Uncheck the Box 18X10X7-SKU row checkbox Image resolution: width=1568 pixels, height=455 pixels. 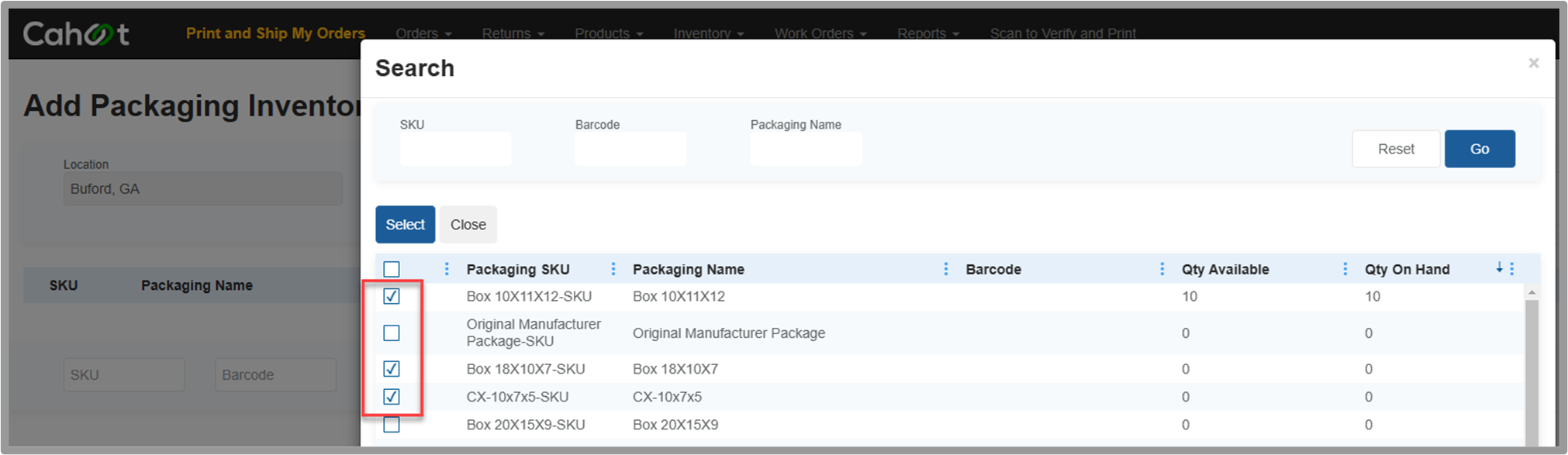(392, 369)
